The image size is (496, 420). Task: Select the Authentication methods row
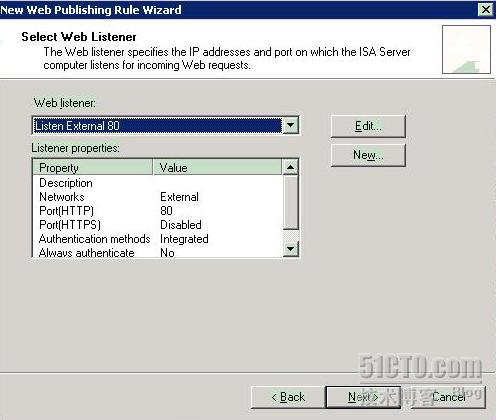click(158, 239)
